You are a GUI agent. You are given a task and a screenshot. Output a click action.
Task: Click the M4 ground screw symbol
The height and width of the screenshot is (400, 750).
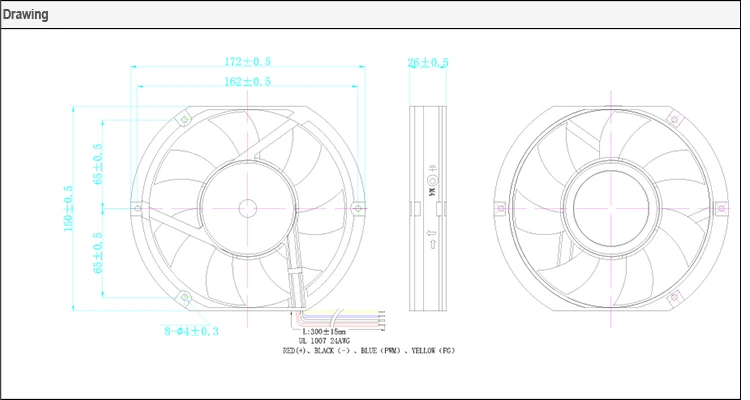432,181
